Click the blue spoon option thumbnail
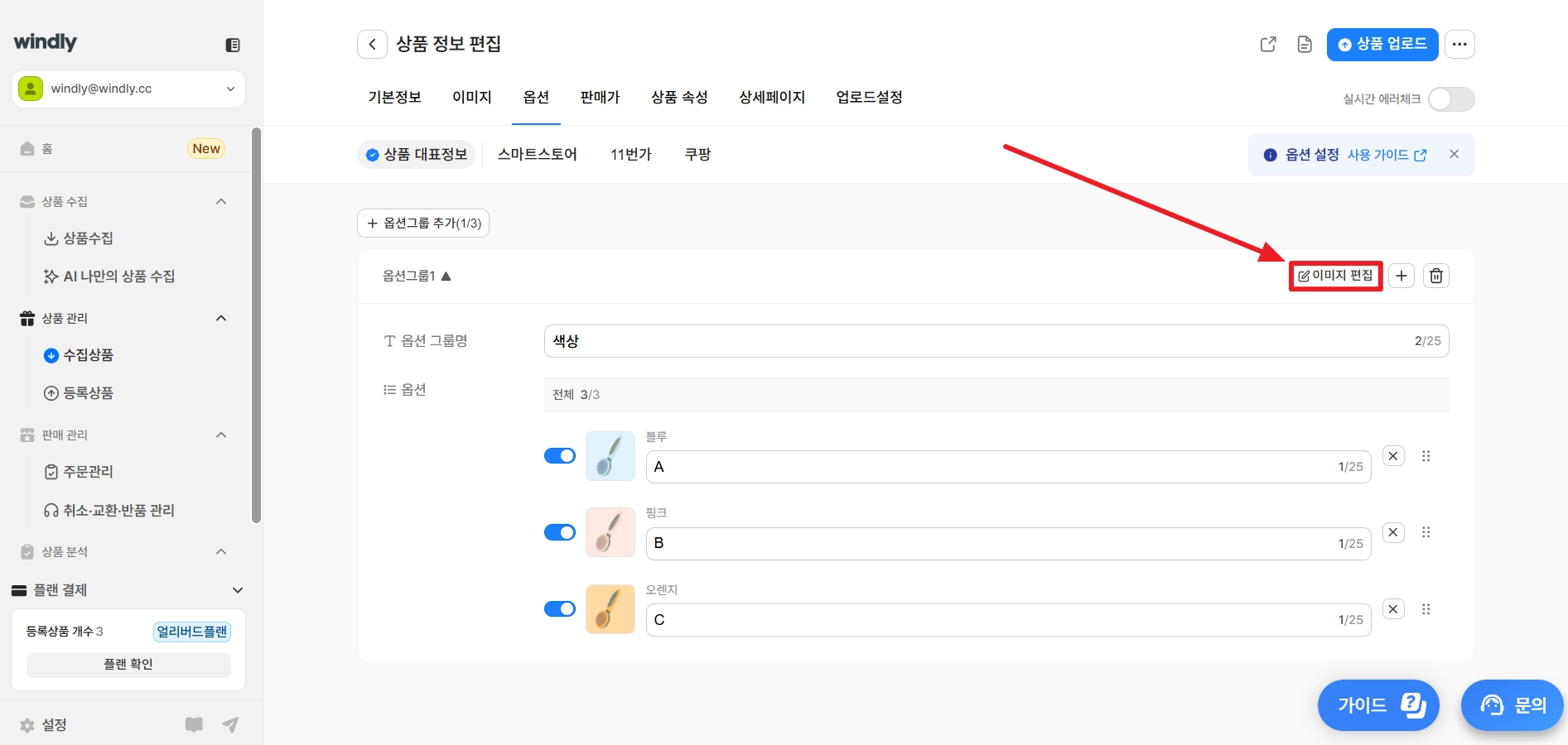 pos(610,456)
